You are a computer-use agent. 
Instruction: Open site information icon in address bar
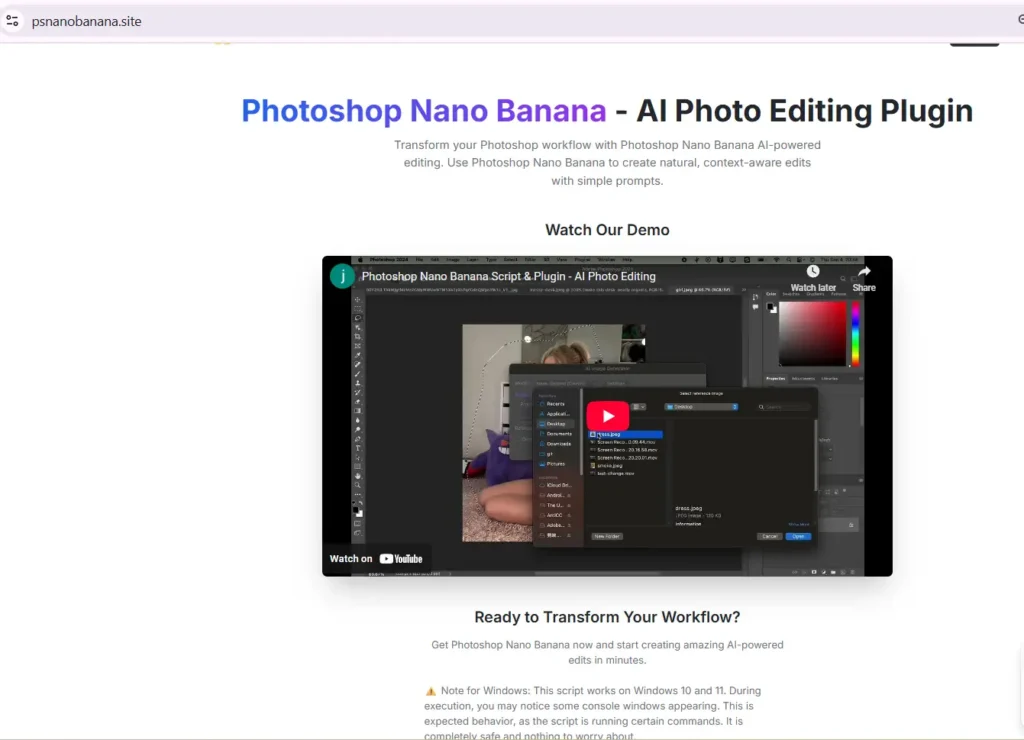12,21
